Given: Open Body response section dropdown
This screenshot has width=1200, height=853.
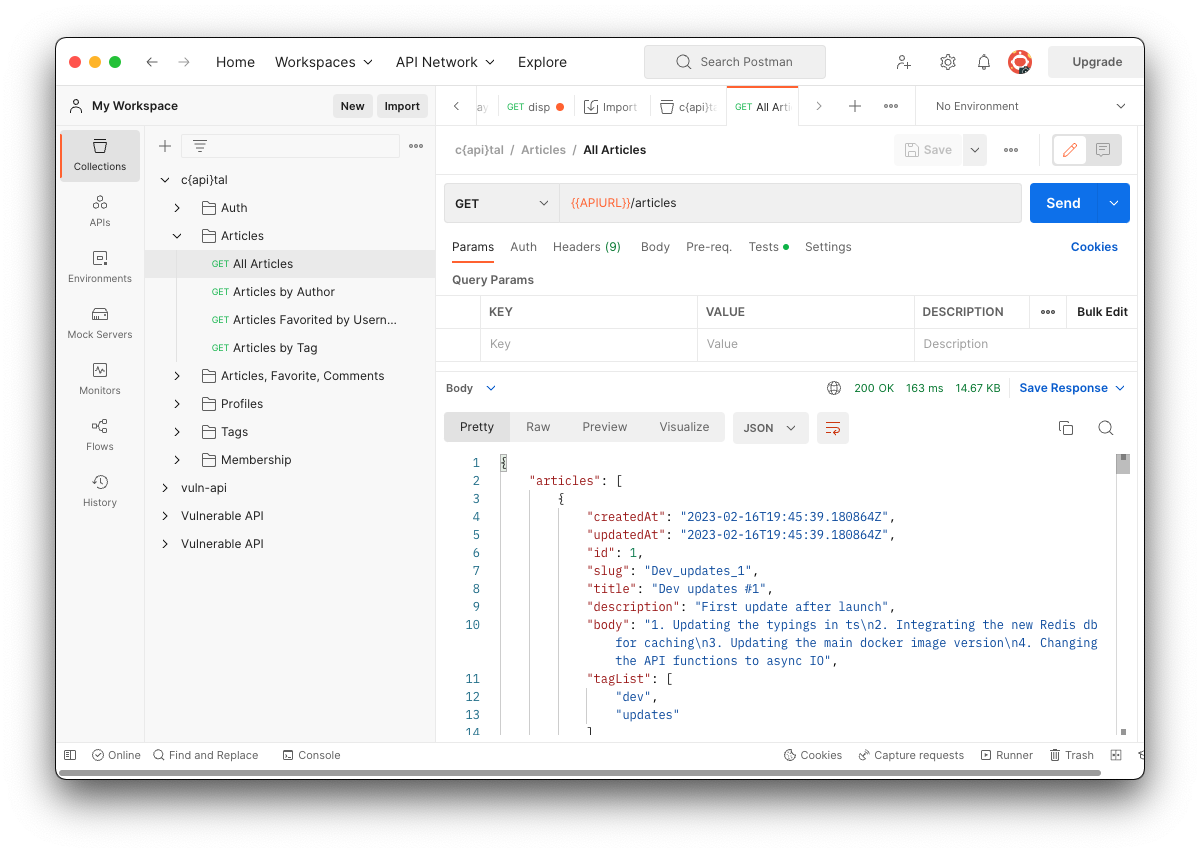Looking at the screenshot, I should (471, 388).
